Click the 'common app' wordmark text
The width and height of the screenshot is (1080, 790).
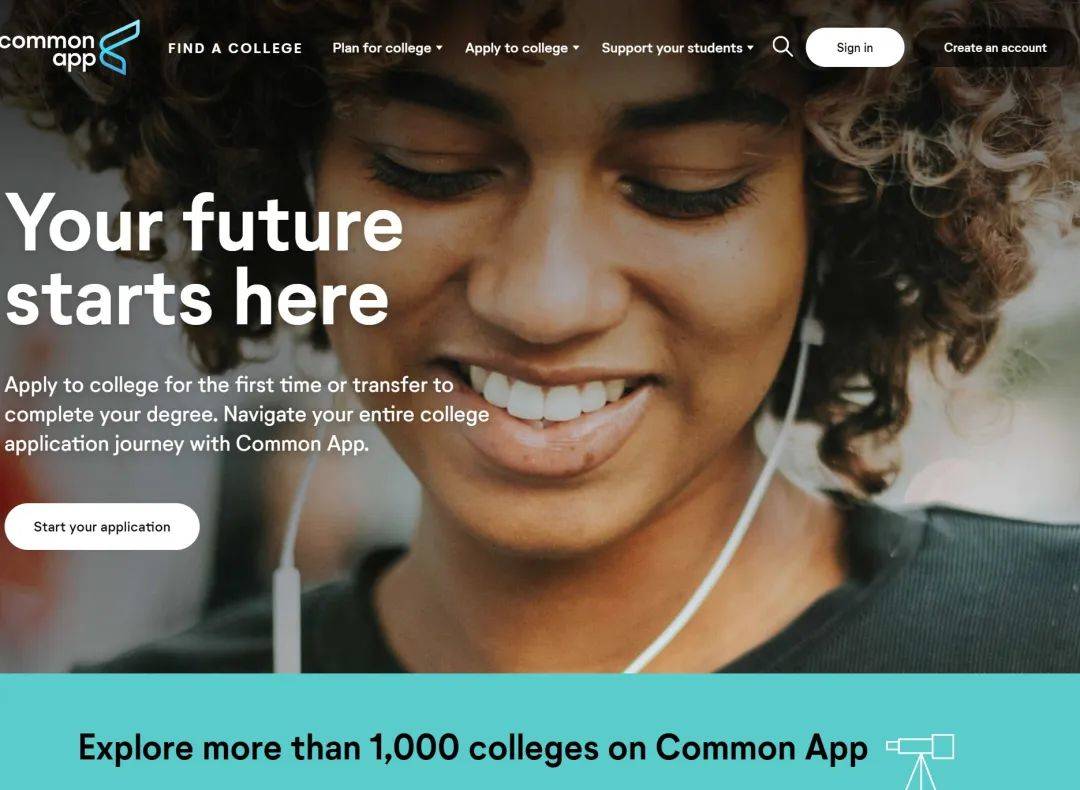click(x=48, y=51)
